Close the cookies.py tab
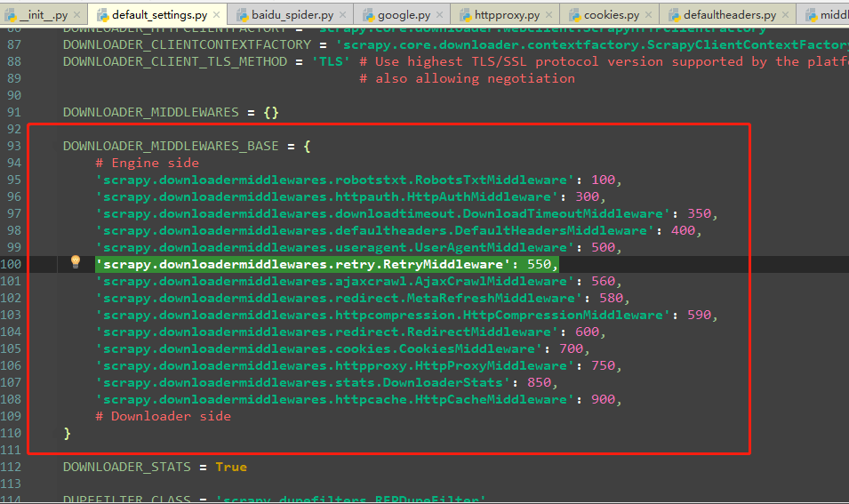Screen dimensions: 849x504 point(649,15)
